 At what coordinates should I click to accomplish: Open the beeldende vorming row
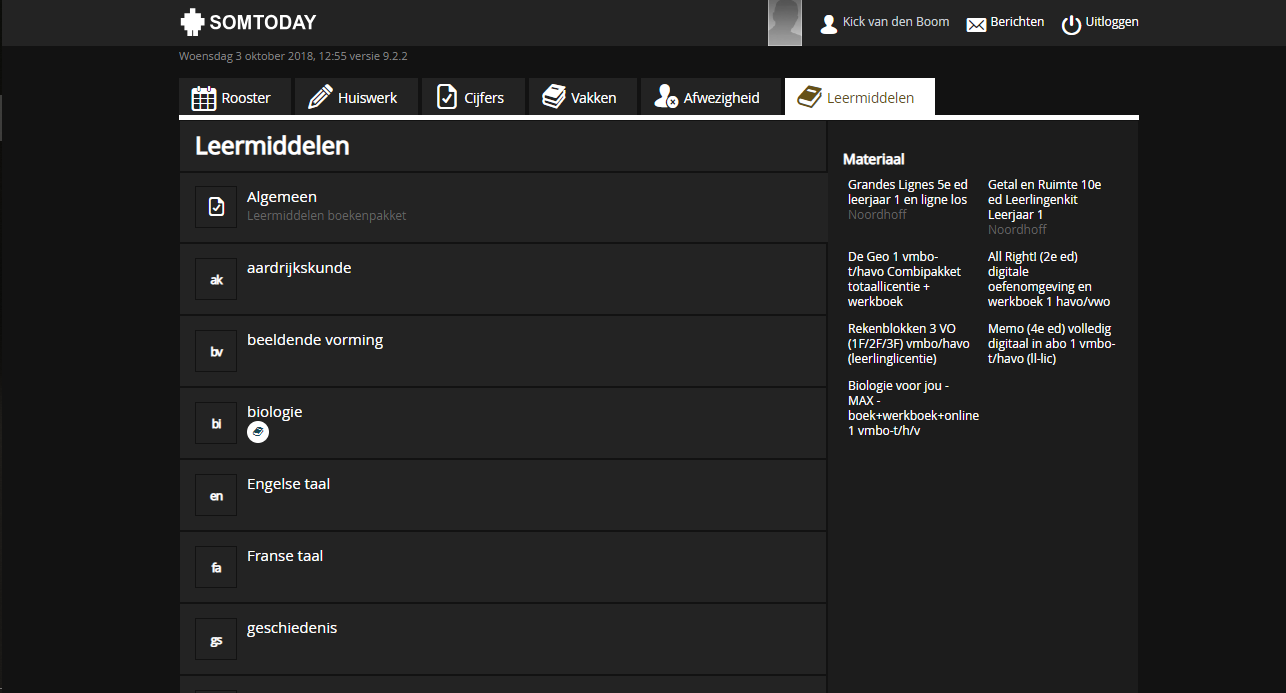[x=503, y=351]
